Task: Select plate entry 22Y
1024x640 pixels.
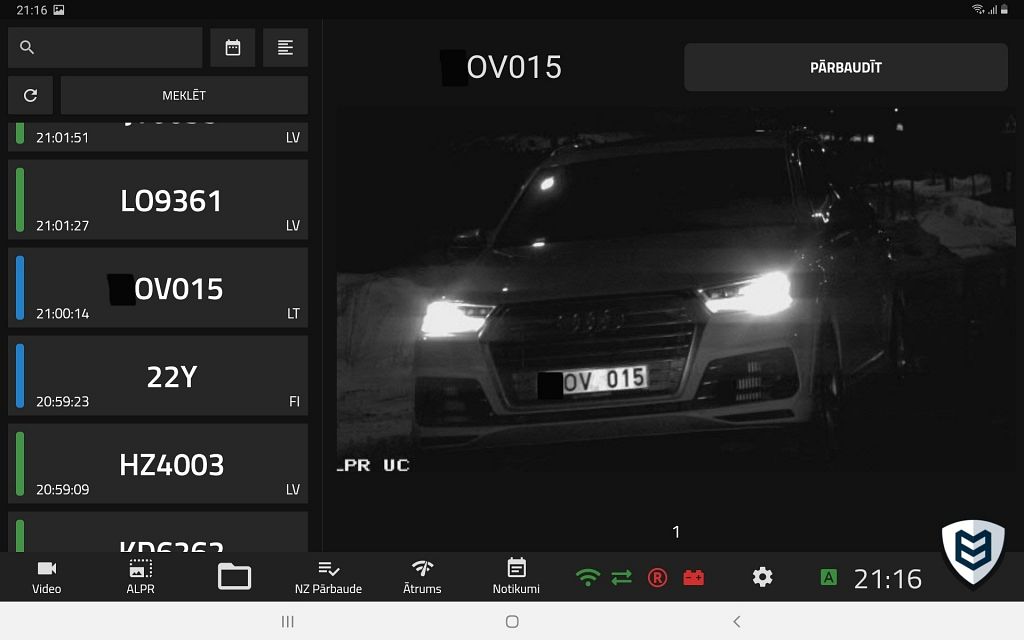Action: tap(157, 376)
